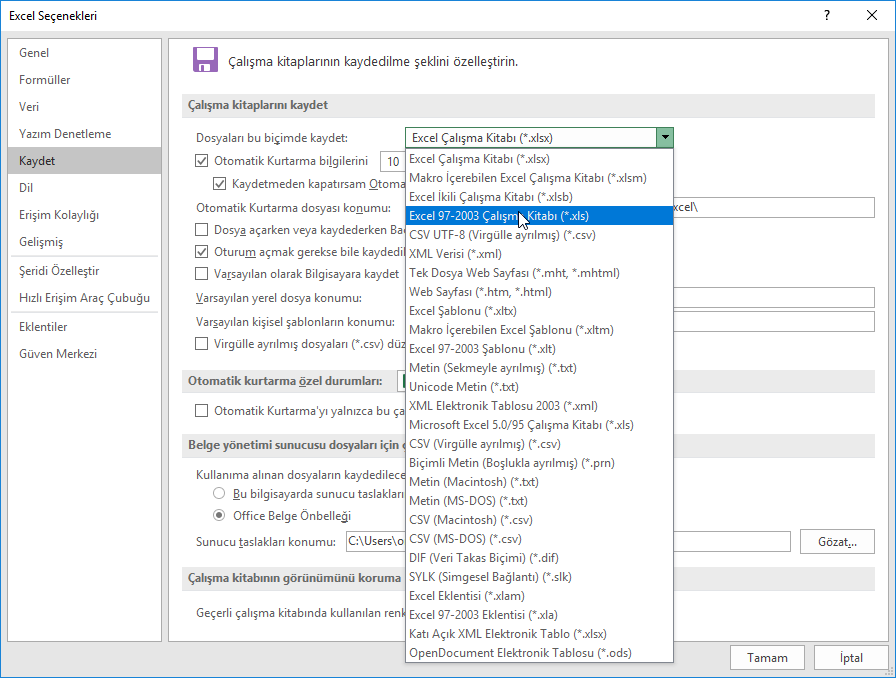Close the Excel Seçenekleri dialog

point(871,15)
